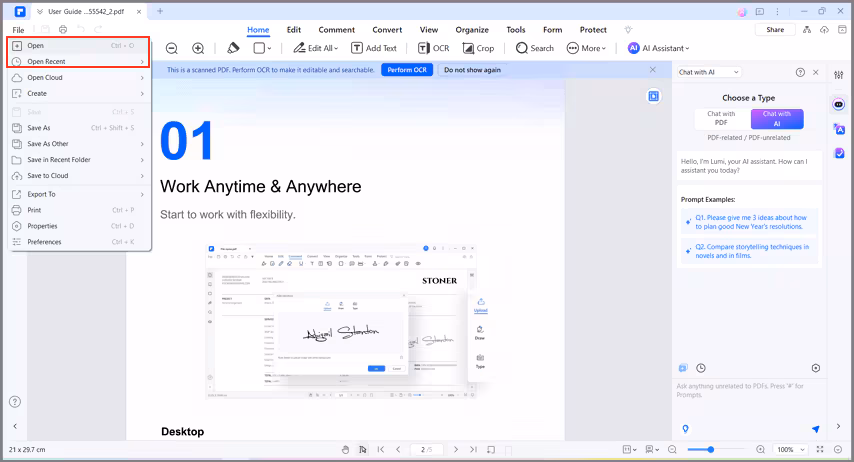Choose Save As Other from File menu
Screen dimensions: 854x462
point(80,144)
